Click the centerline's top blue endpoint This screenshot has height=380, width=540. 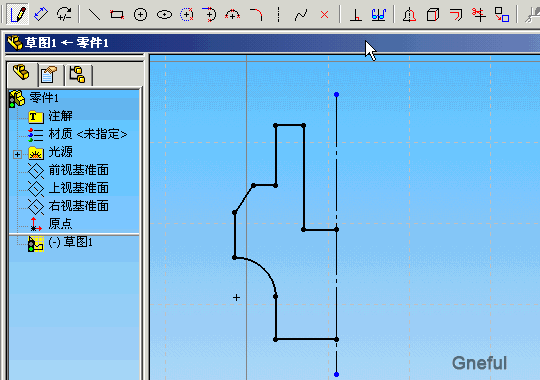(336, 94)
